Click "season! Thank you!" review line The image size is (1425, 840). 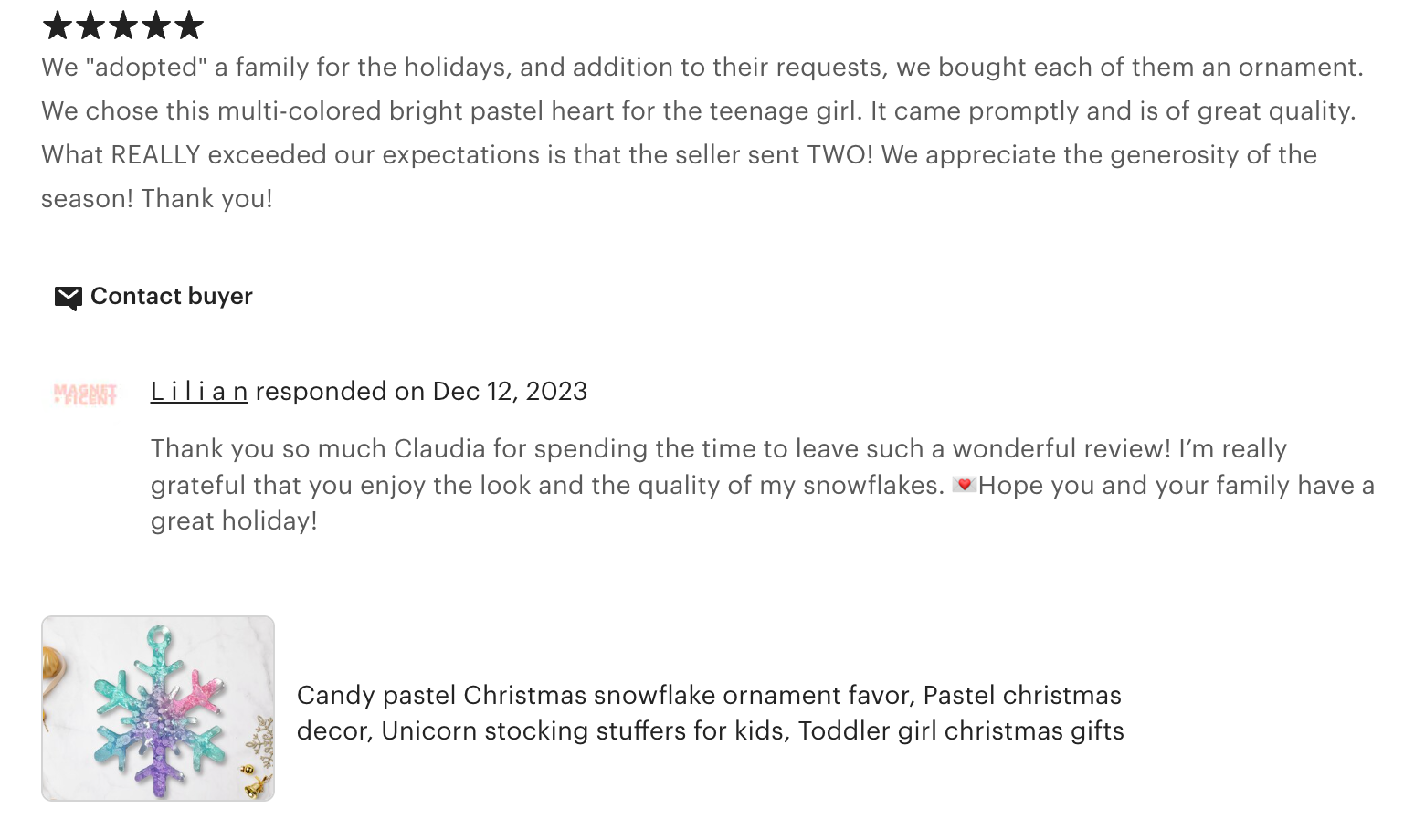[157, 199]
